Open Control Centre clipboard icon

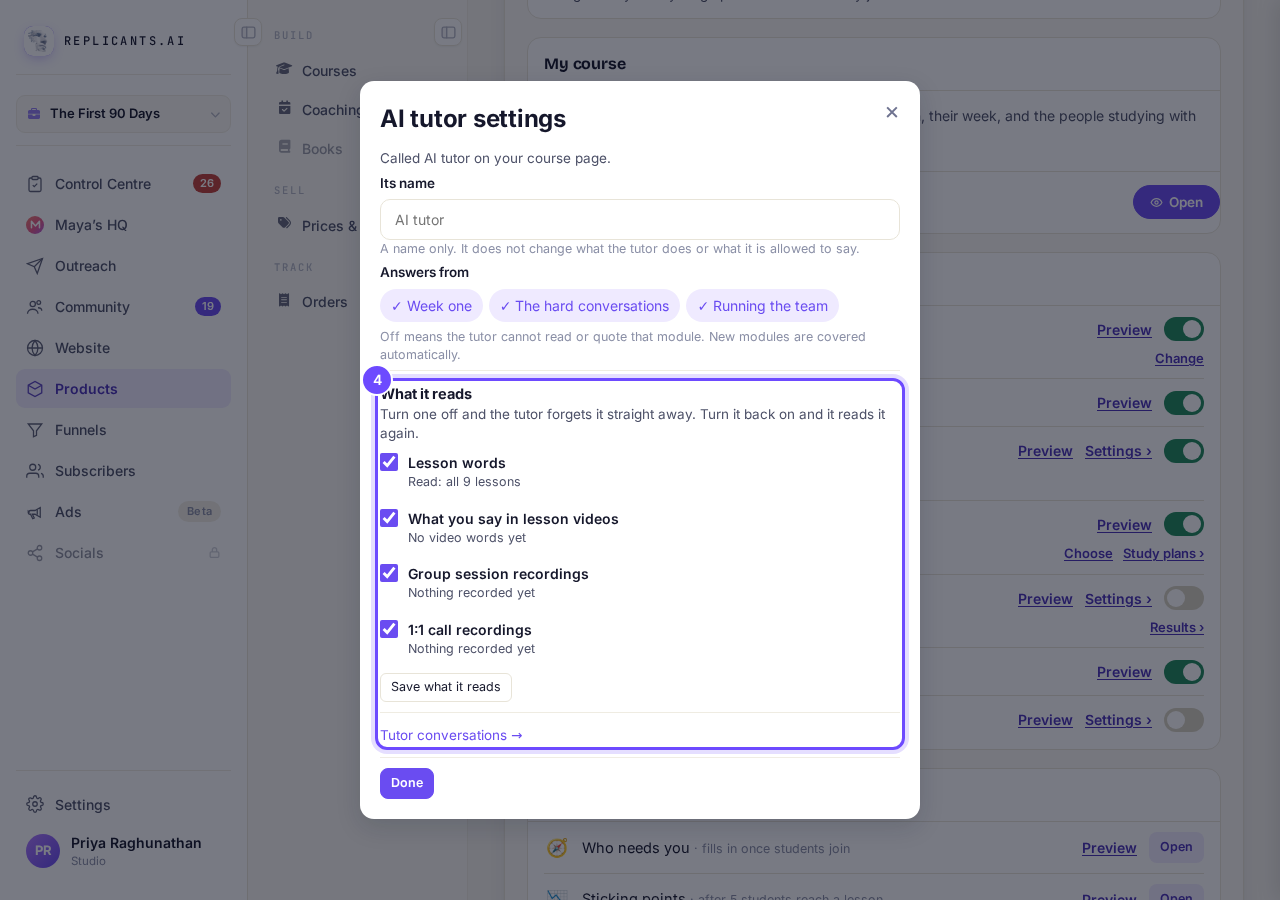click(x=35, y=184)
